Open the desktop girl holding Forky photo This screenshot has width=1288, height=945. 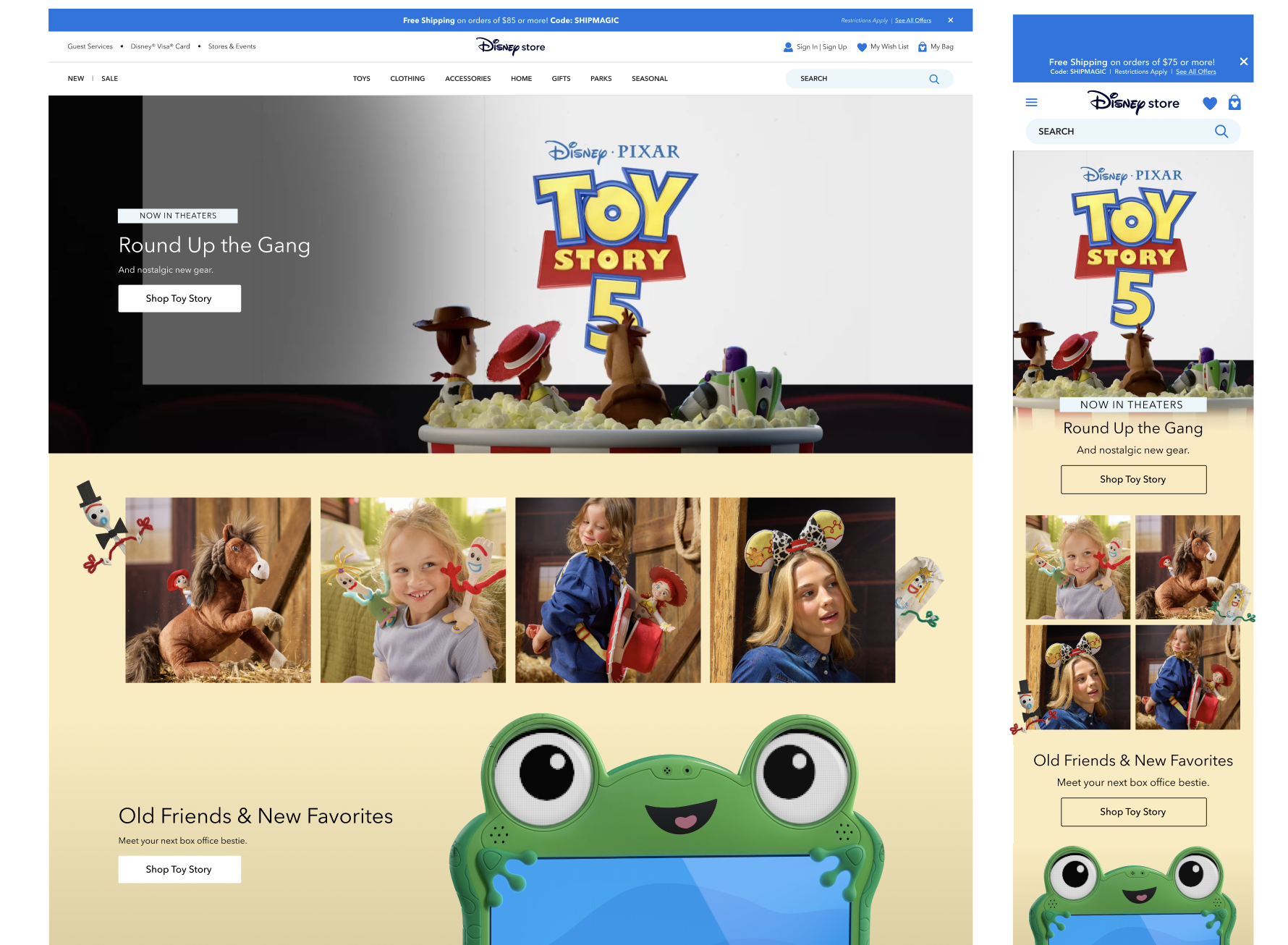[413, 590]
